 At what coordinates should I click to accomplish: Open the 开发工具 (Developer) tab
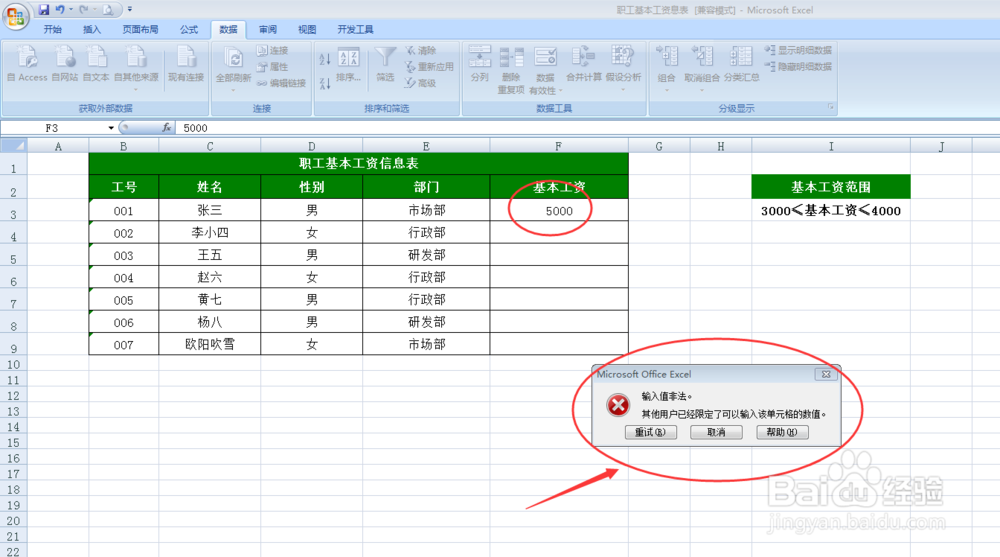(355, 29)
